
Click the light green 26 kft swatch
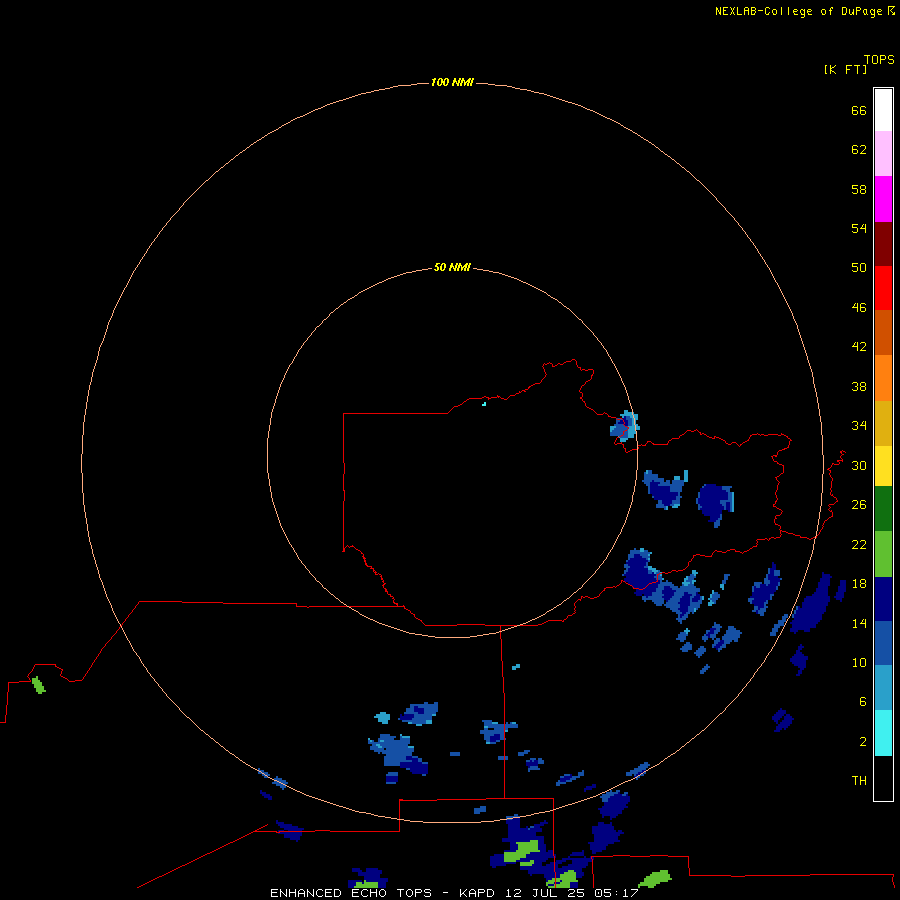(883, 554)
